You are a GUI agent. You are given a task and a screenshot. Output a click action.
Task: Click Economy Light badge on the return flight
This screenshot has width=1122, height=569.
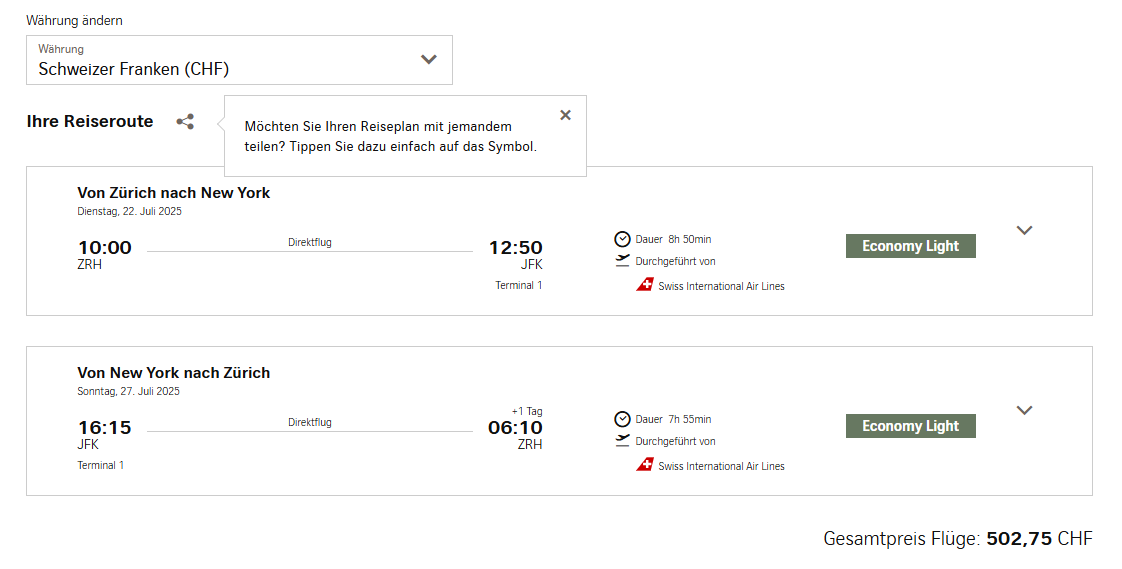coord(910,426)
